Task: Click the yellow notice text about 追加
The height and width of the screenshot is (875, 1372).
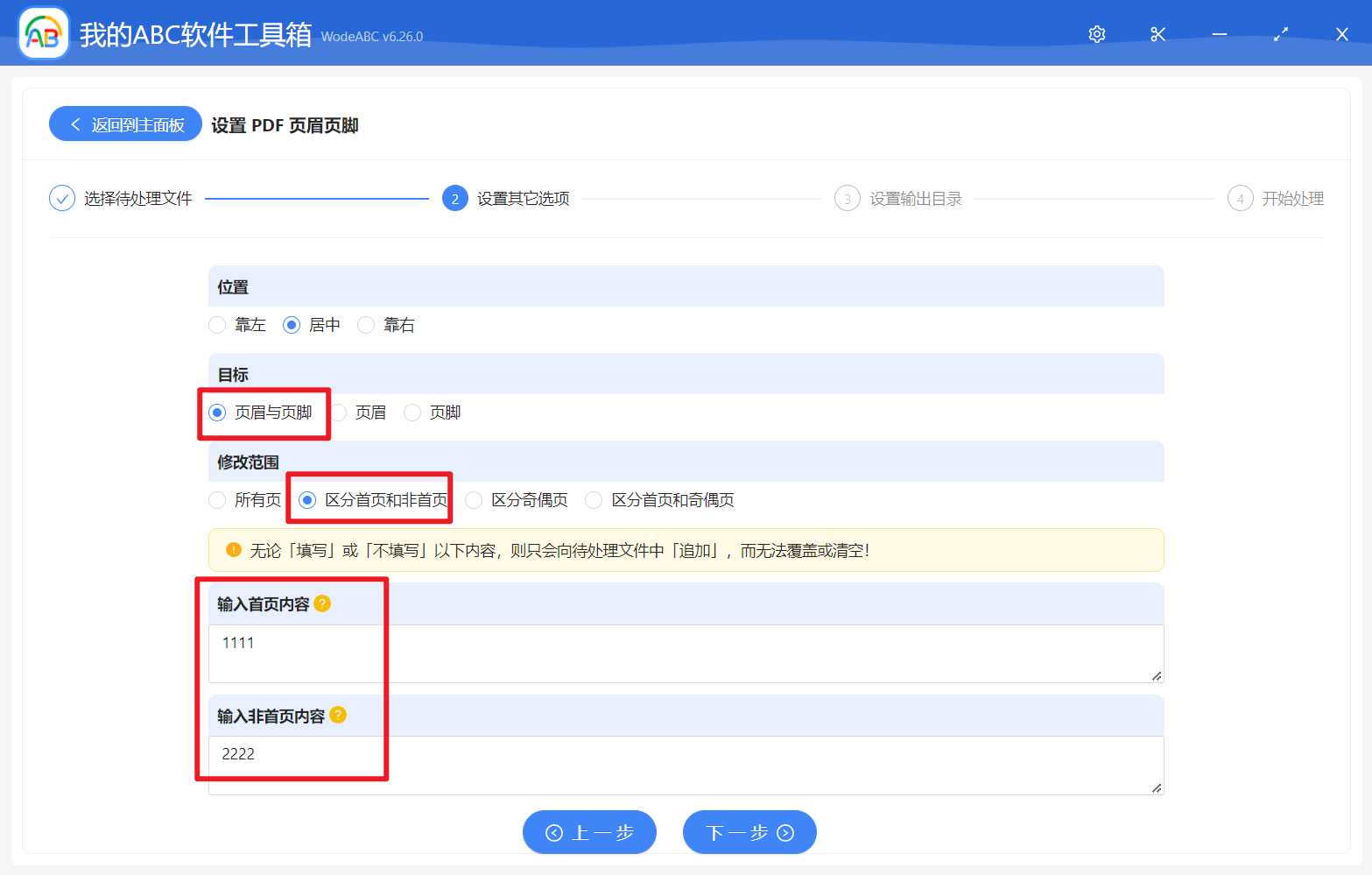Action: [x=559, y=550]
